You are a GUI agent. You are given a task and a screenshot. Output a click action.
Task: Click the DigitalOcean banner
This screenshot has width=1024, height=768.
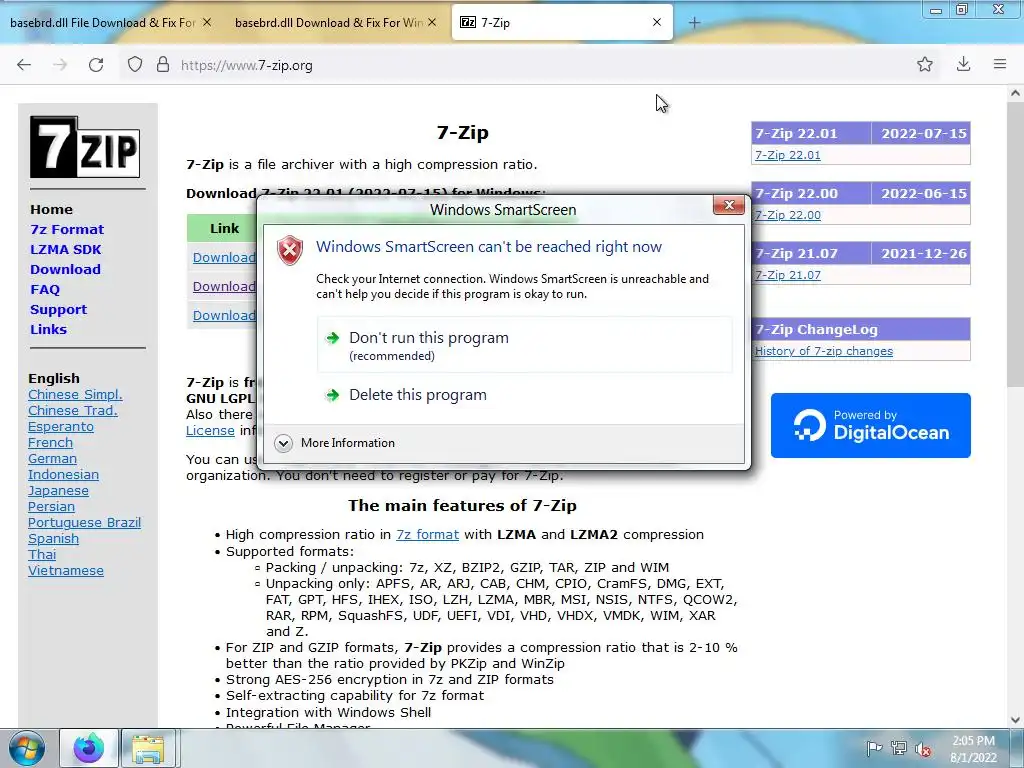[871, 425]
